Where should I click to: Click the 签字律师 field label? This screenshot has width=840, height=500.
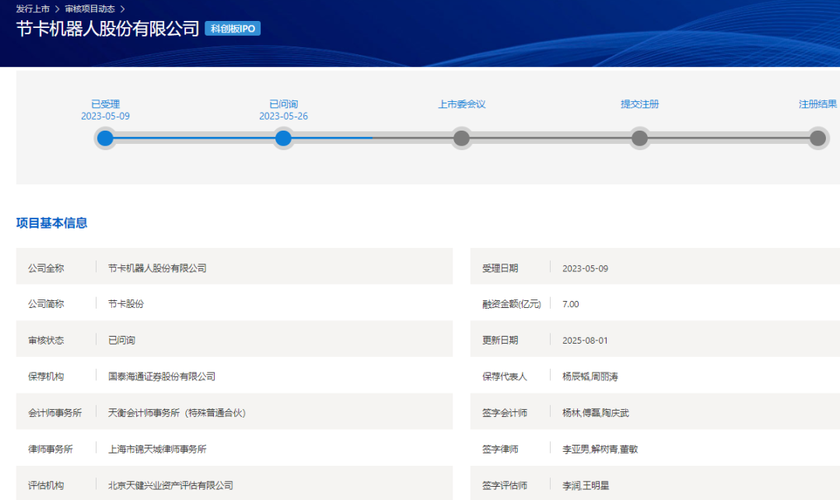(500, 450)
